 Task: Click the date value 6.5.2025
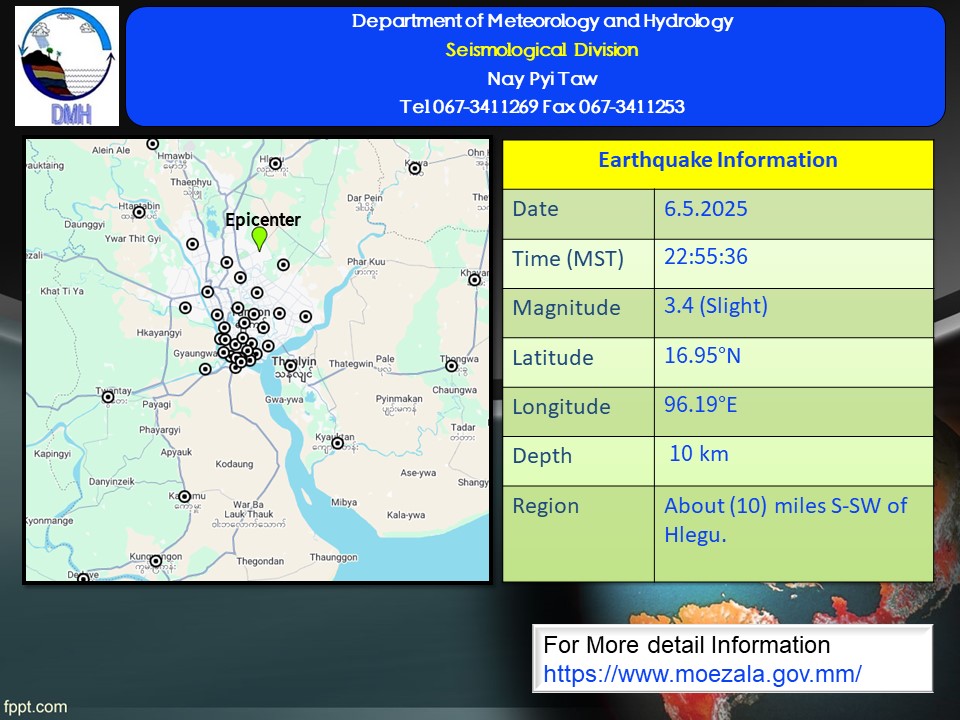pyautogui.click(x=705, y=209)
